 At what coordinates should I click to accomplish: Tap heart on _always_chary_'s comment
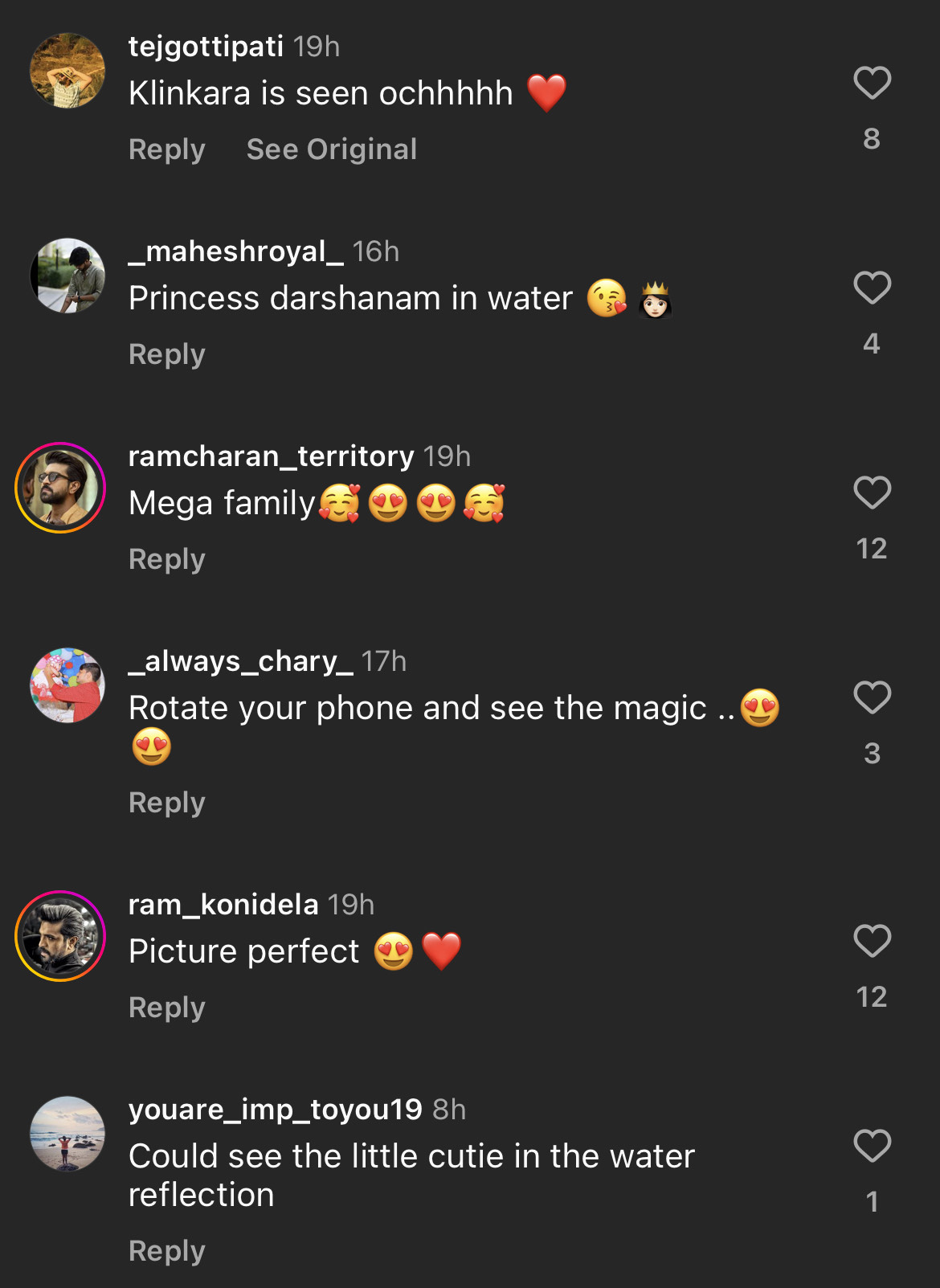pos(872,697)
